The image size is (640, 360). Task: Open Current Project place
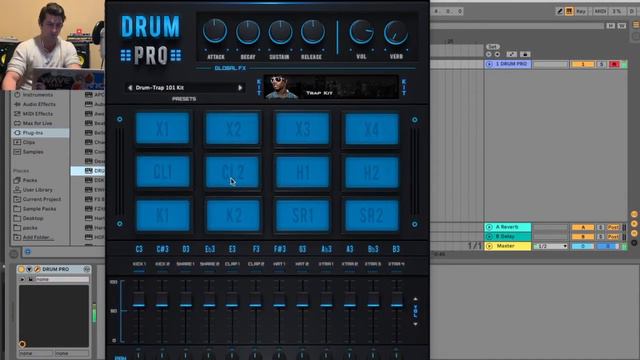click(42, 199)
